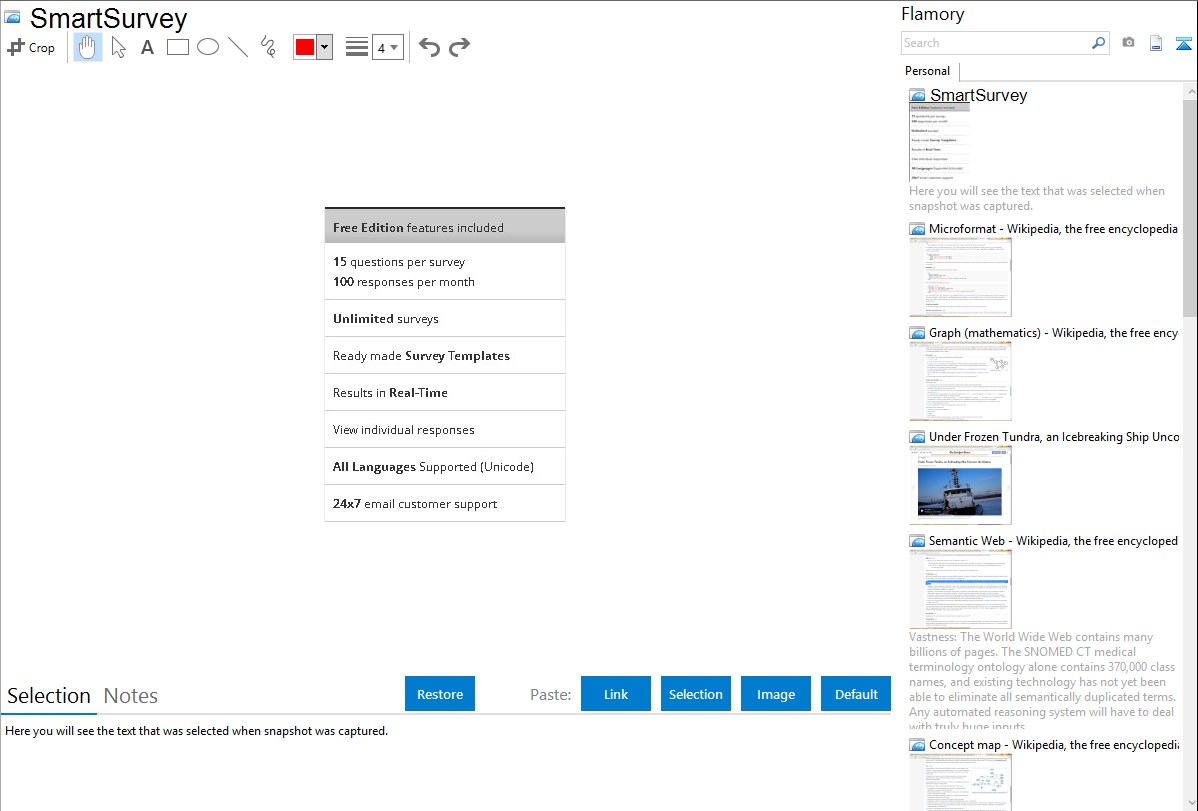Open the Microformat Wikipedia snapshot title

[x=1053, y=229]
